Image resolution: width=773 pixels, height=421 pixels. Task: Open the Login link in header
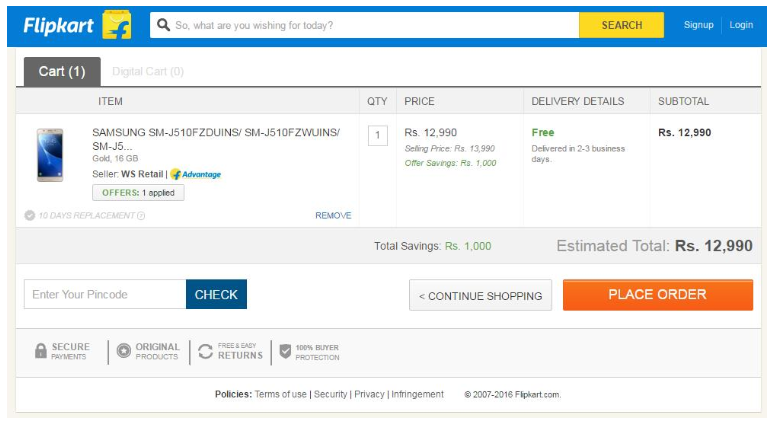[x=741, y=25]
